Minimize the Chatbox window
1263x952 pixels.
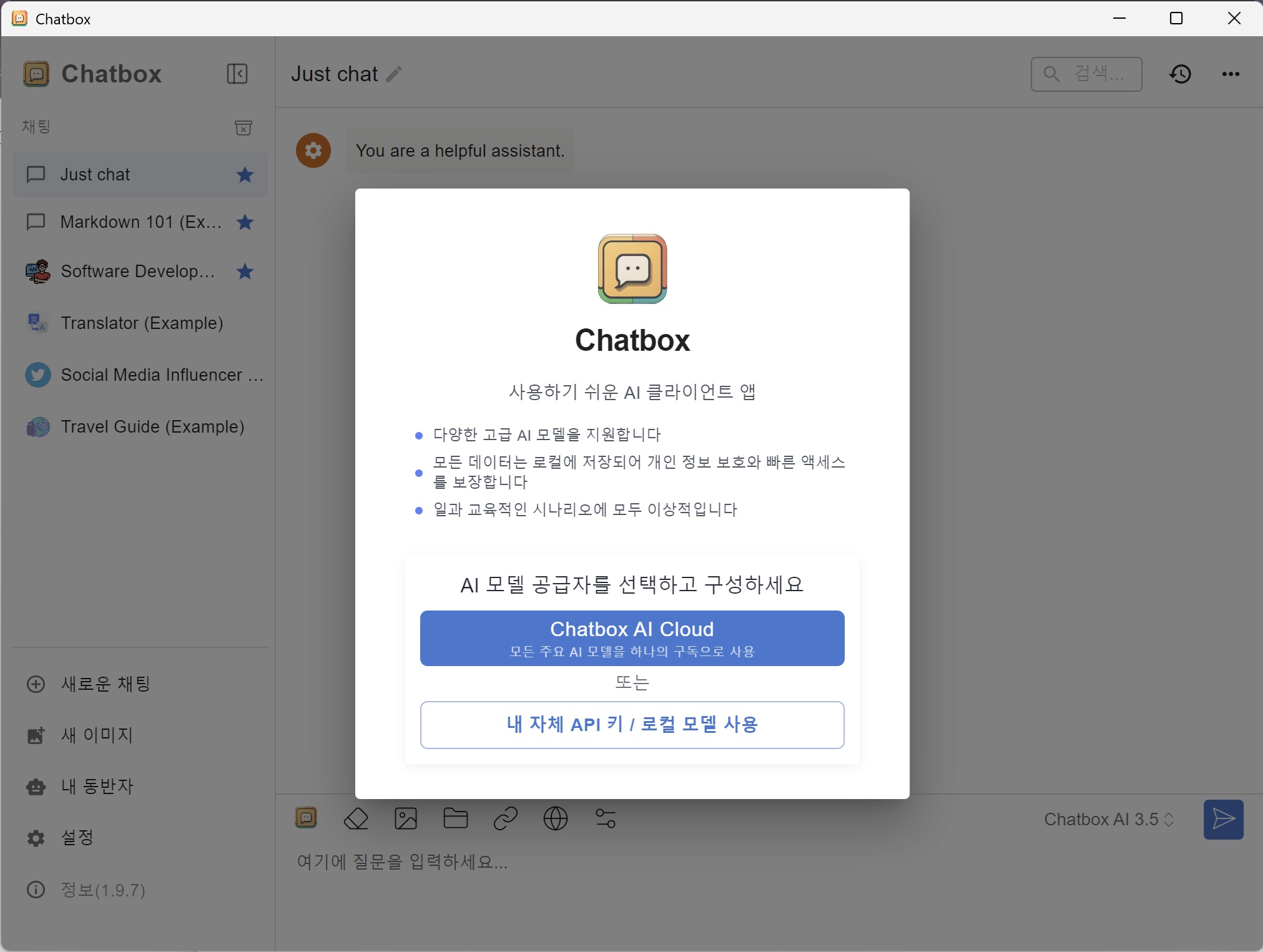(x=1119, y=18)
